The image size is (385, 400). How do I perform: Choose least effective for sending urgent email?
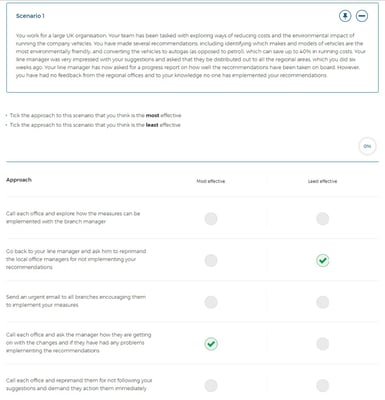pos(323,302)
